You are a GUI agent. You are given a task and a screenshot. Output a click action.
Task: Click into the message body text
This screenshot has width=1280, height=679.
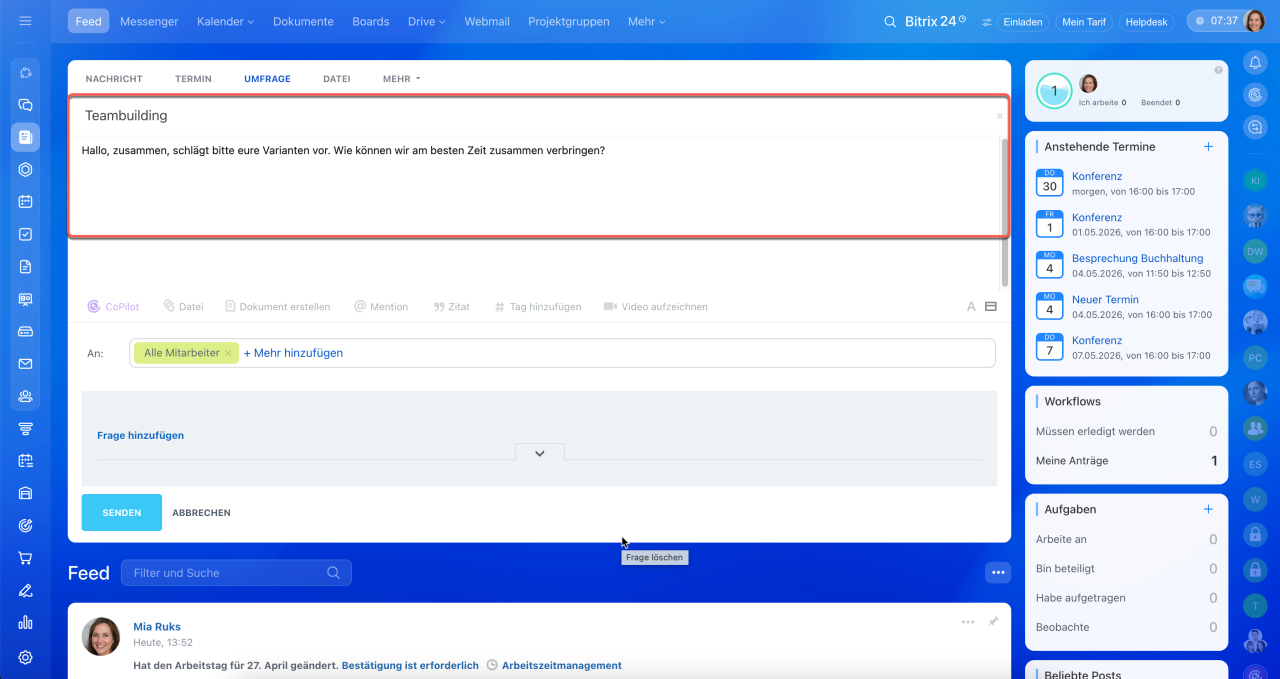tap(343, 151)
